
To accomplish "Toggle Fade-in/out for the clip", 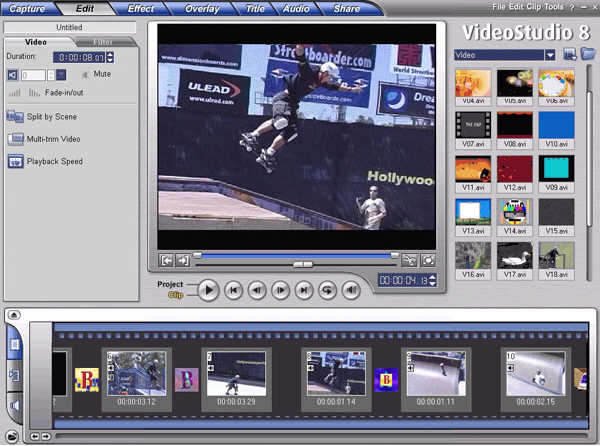I will 64,93.
